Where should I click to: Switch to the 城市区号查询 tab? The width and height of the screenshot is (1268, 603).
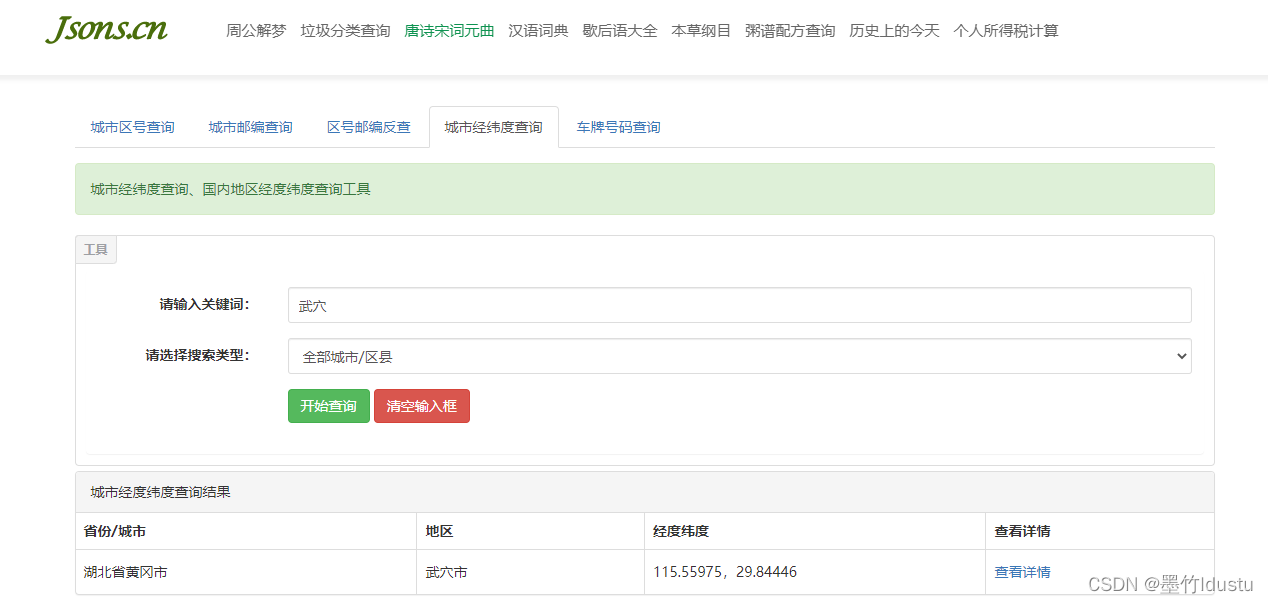pos(132,127)
